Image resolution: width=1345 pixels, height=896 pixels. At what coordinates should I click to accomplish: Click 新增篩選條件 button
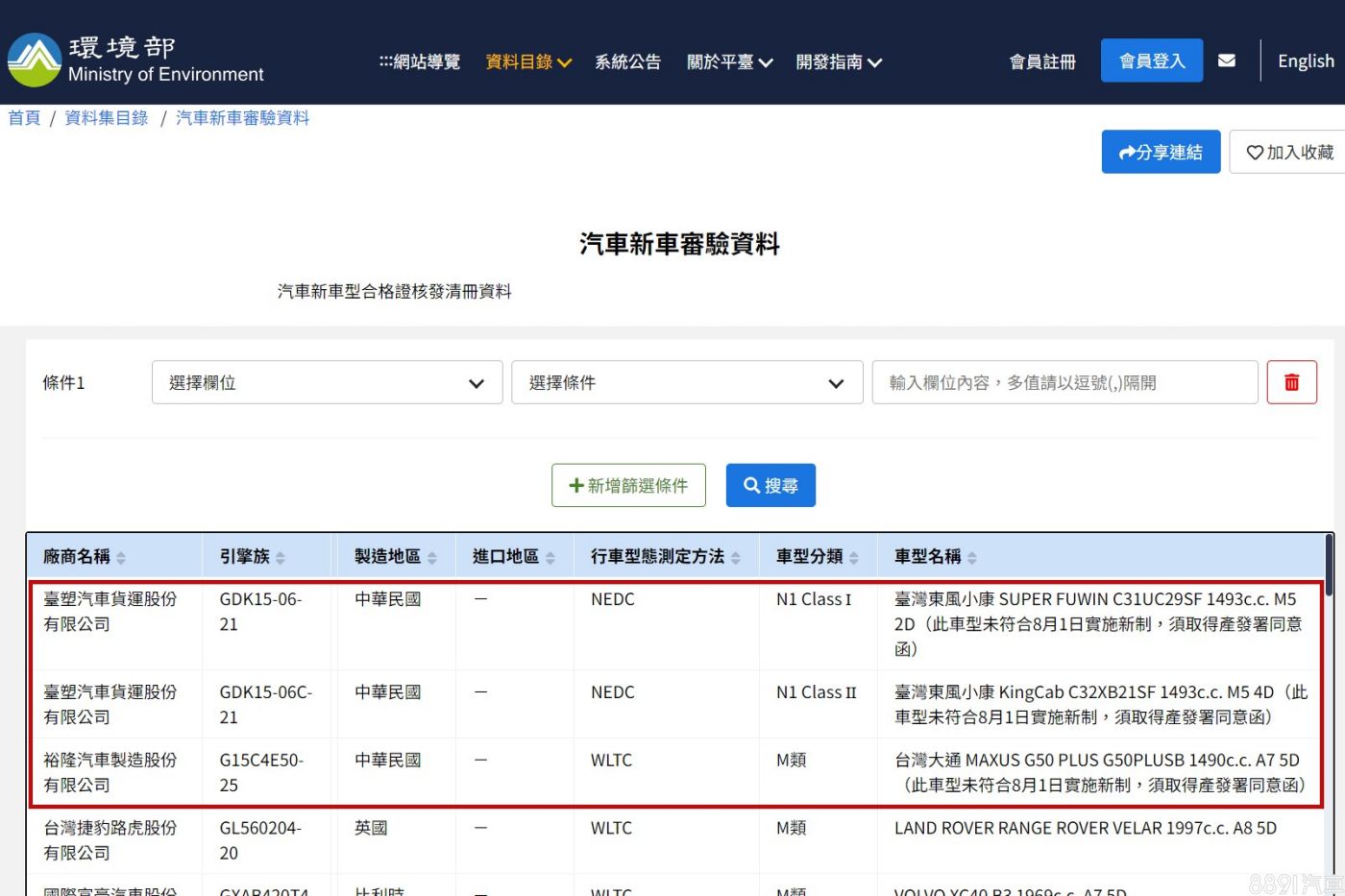[x=628, y=486]
